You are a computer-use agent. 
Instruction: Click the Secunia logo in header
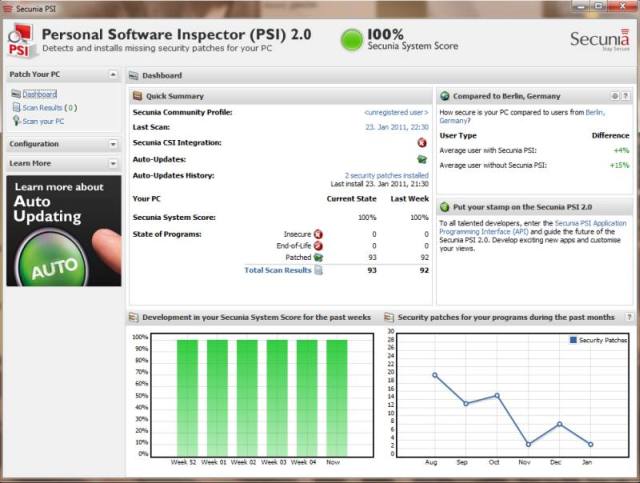[600, 40]
